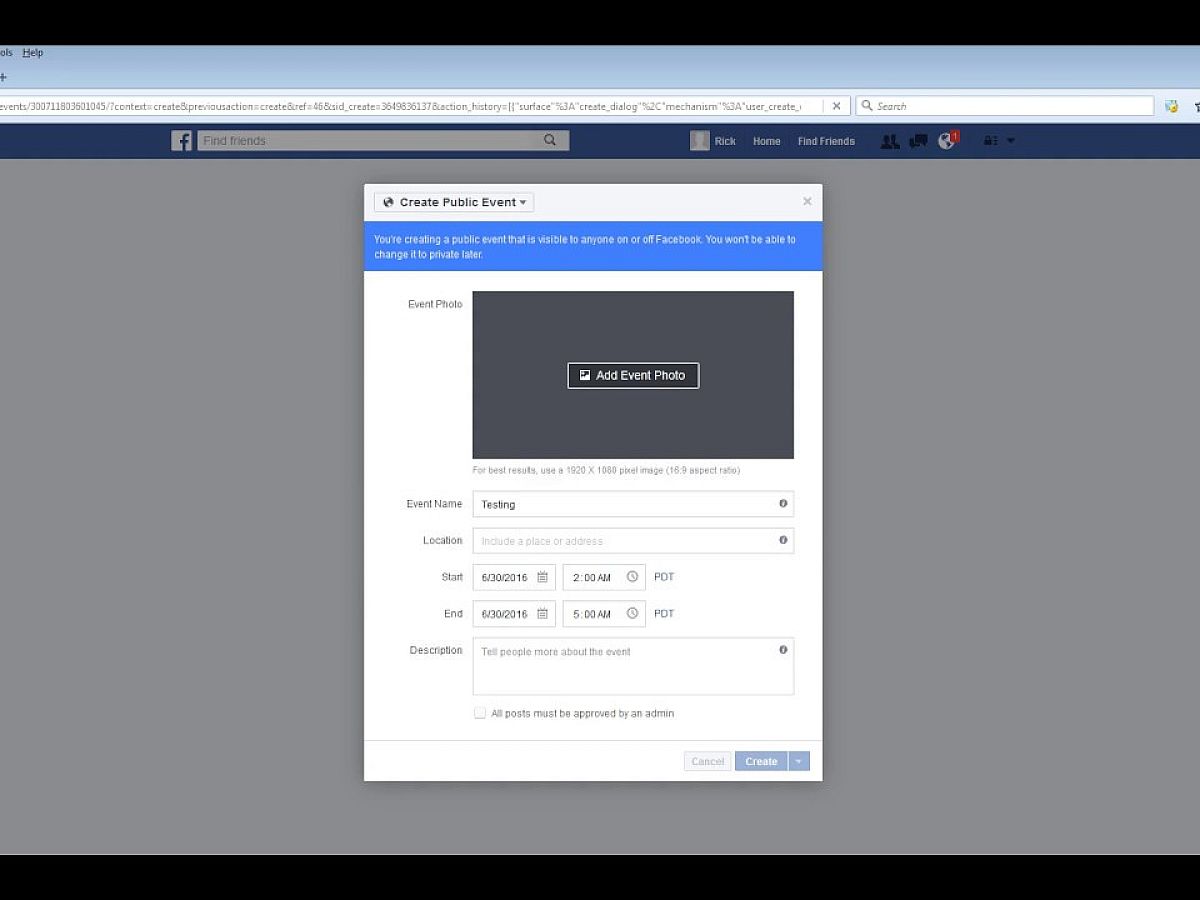Go to Home in Facebook navbar

click(x=766, y=141)
